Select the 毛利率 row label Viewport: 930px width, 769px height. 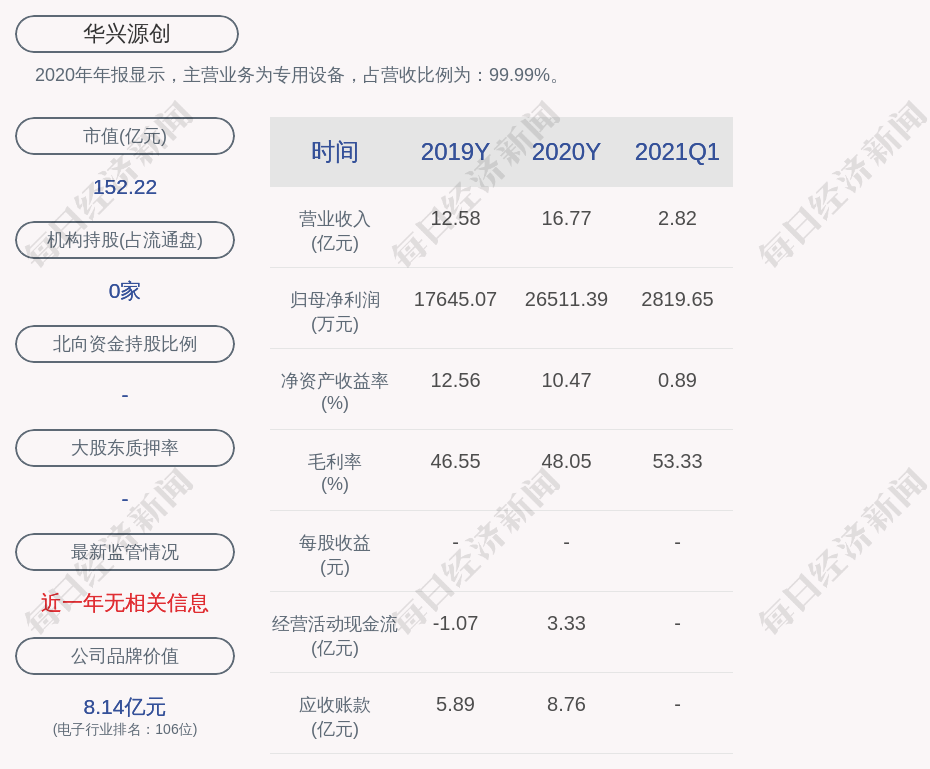[334, 473]
